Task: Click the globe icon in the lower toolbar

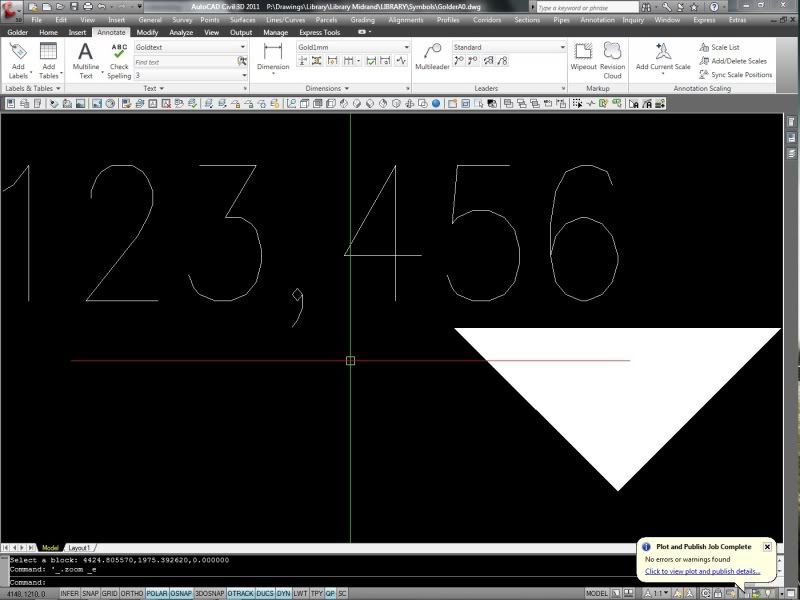Action: click(110, 104)
